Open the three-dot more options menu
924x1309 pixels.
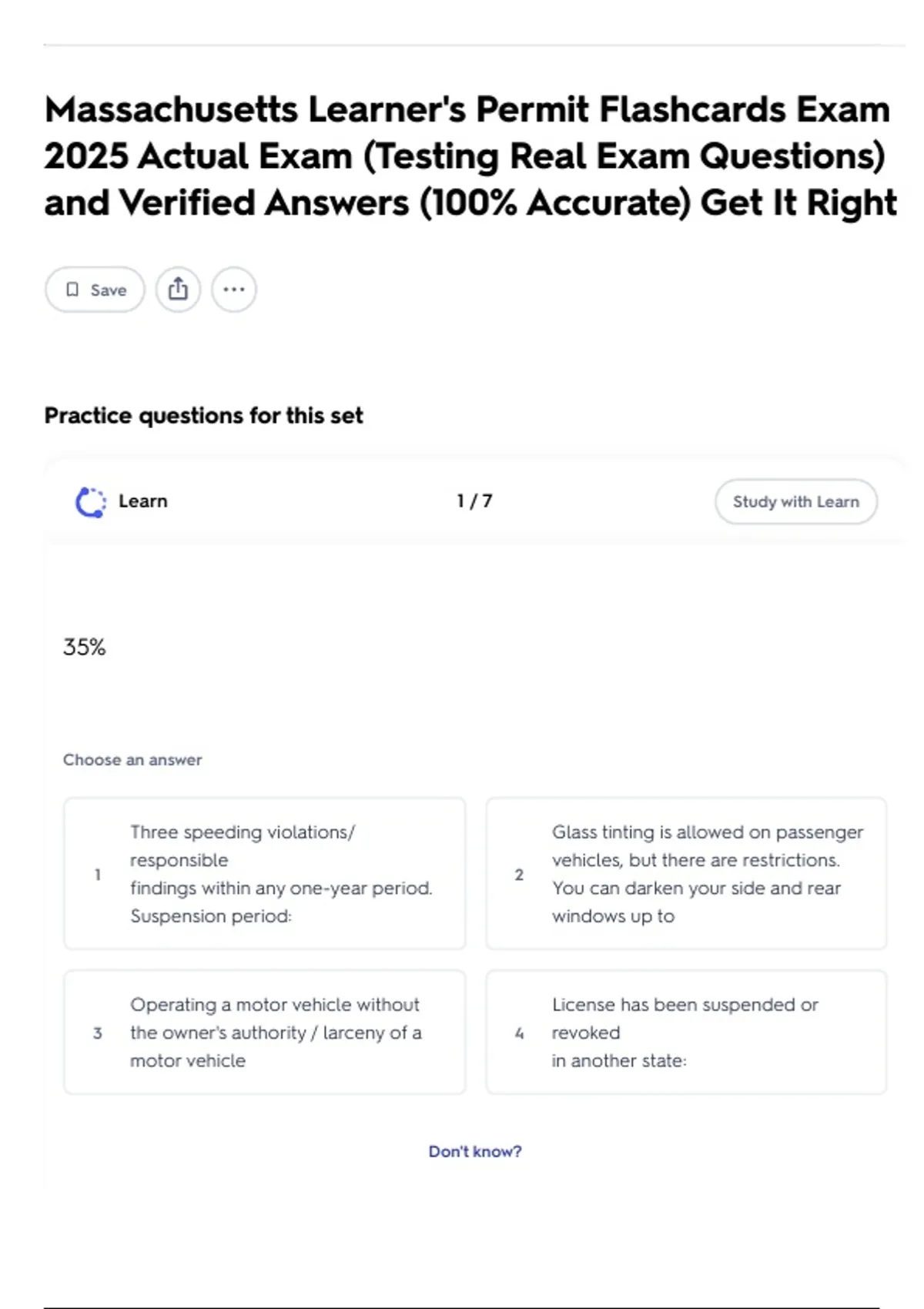pos(234,290)
